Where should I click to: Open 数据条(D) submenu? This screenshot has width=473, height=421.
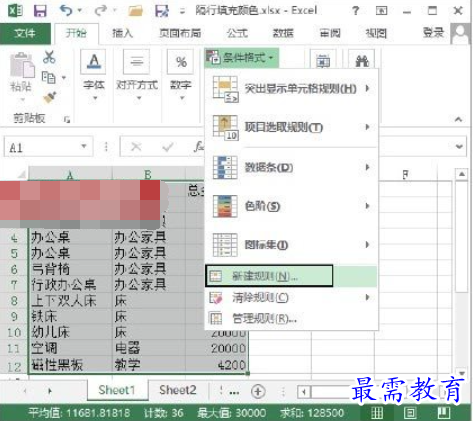click(291, 167)
